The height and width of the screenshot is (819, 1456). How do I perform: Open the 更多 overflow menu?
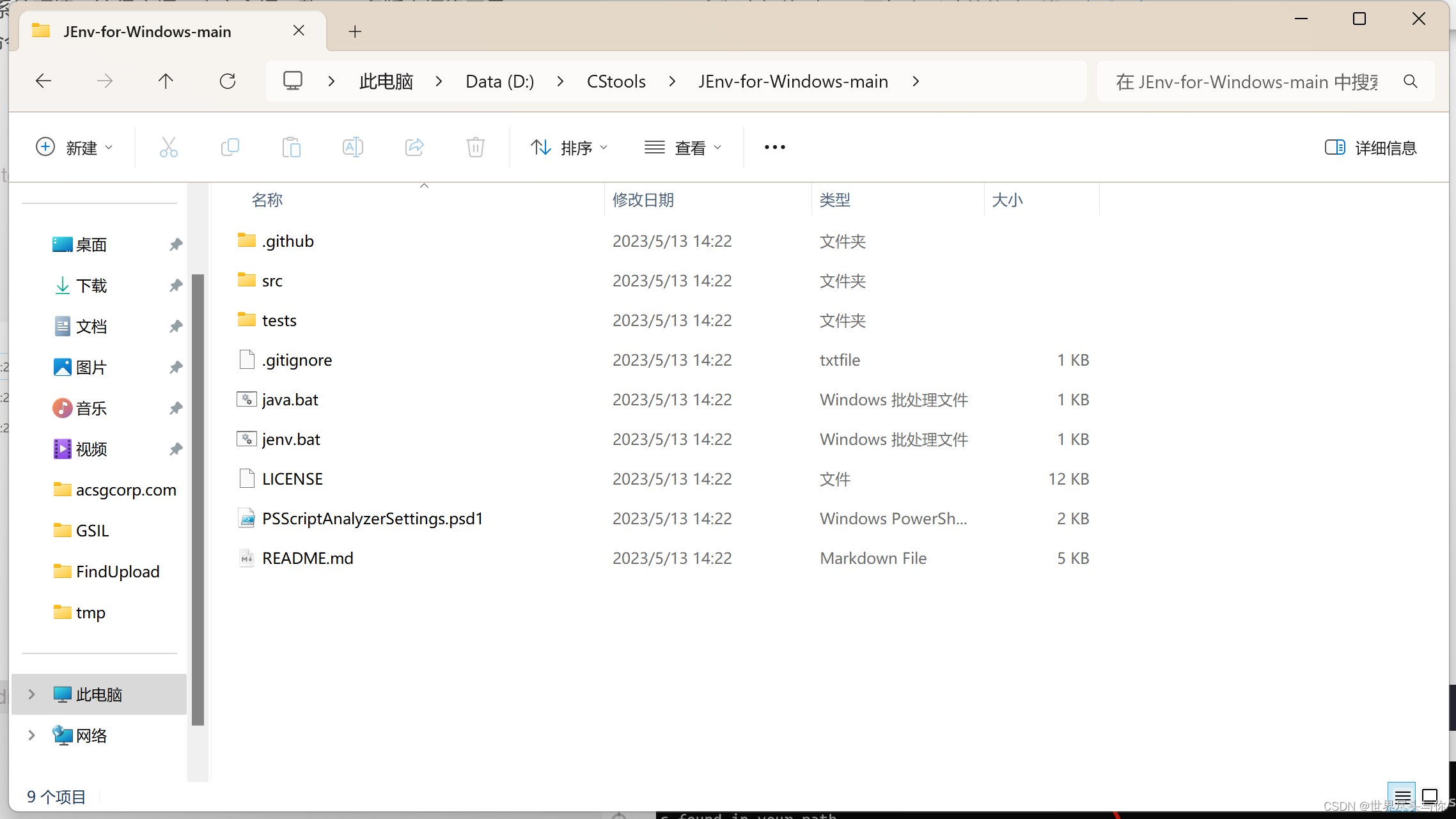point(774,147)
